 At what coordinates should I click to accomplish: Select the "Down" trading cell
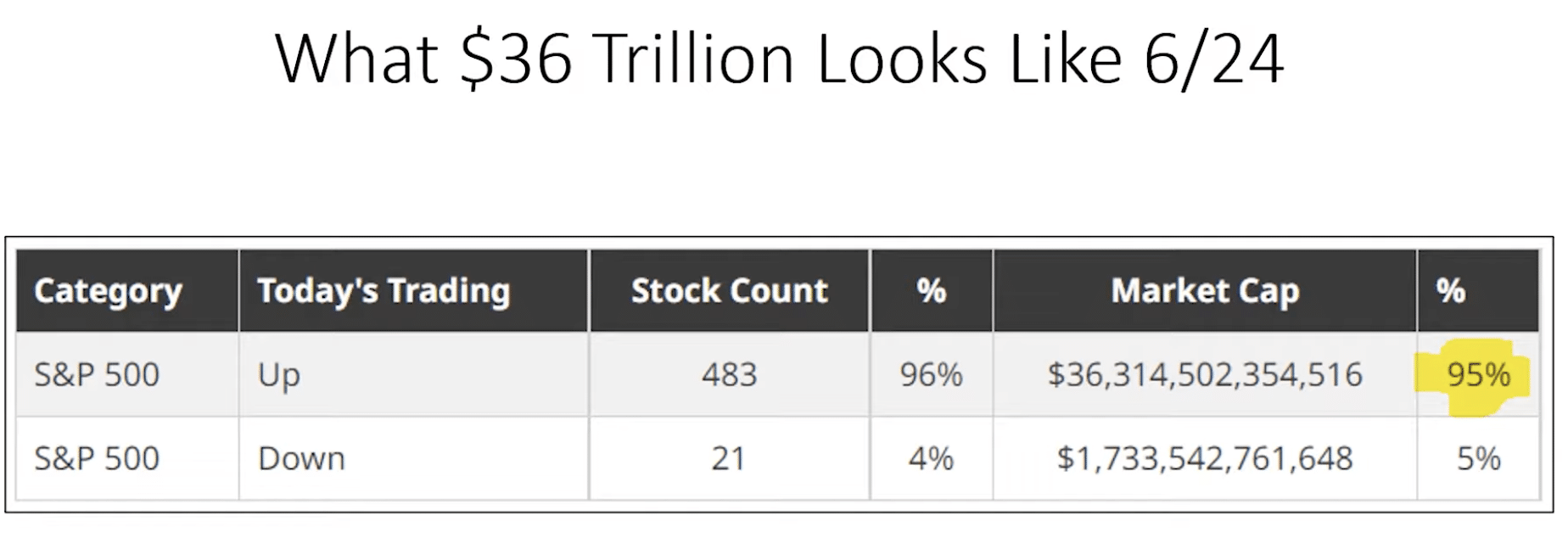[301, 459]
